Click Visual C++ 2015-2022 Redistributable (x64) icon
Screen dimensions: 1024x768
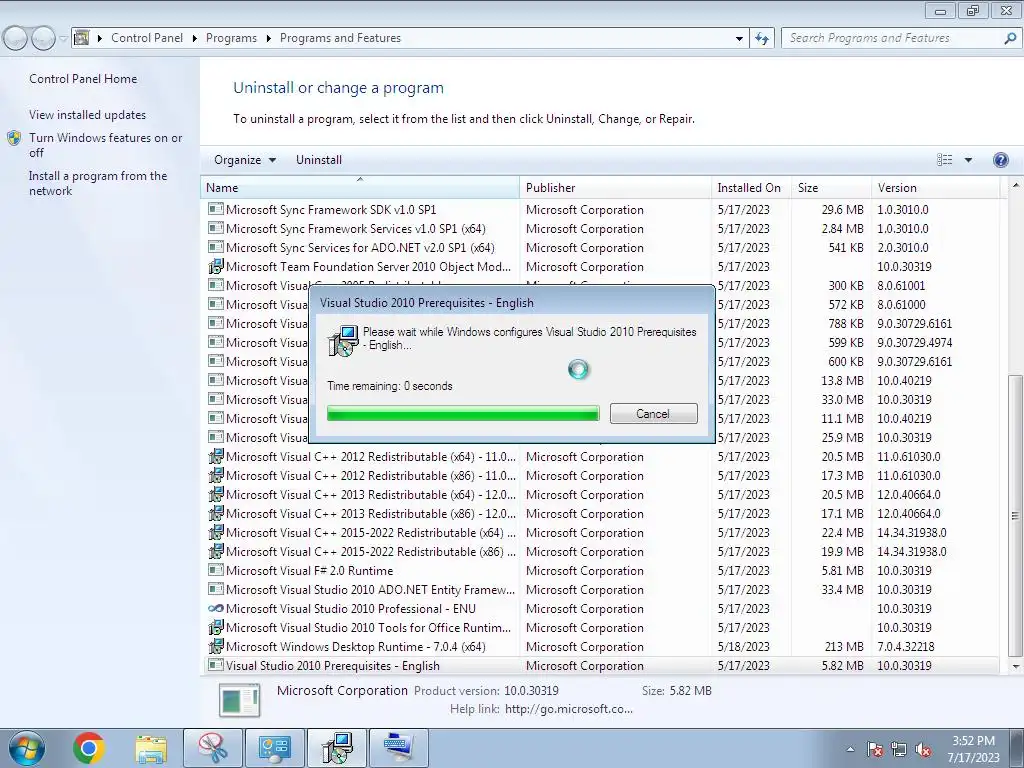(216, 532)
